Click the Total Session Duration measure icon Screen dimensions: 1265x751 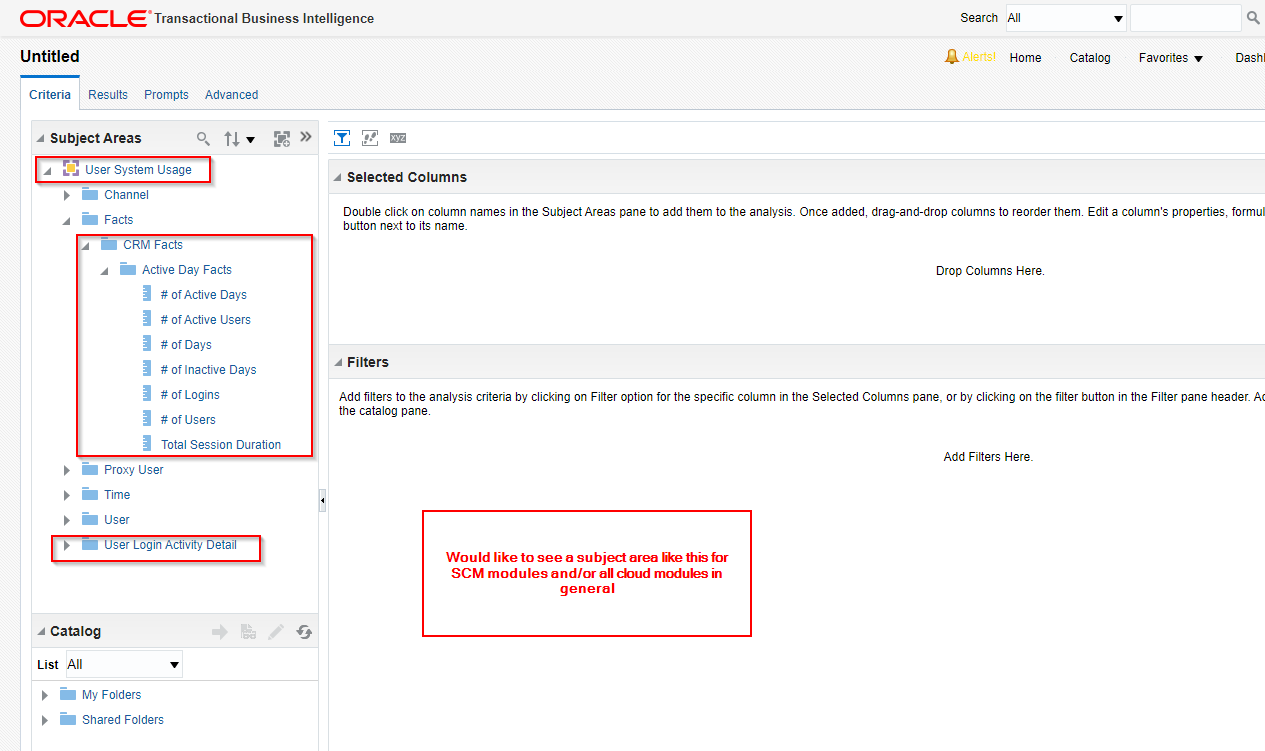[147, 444]
